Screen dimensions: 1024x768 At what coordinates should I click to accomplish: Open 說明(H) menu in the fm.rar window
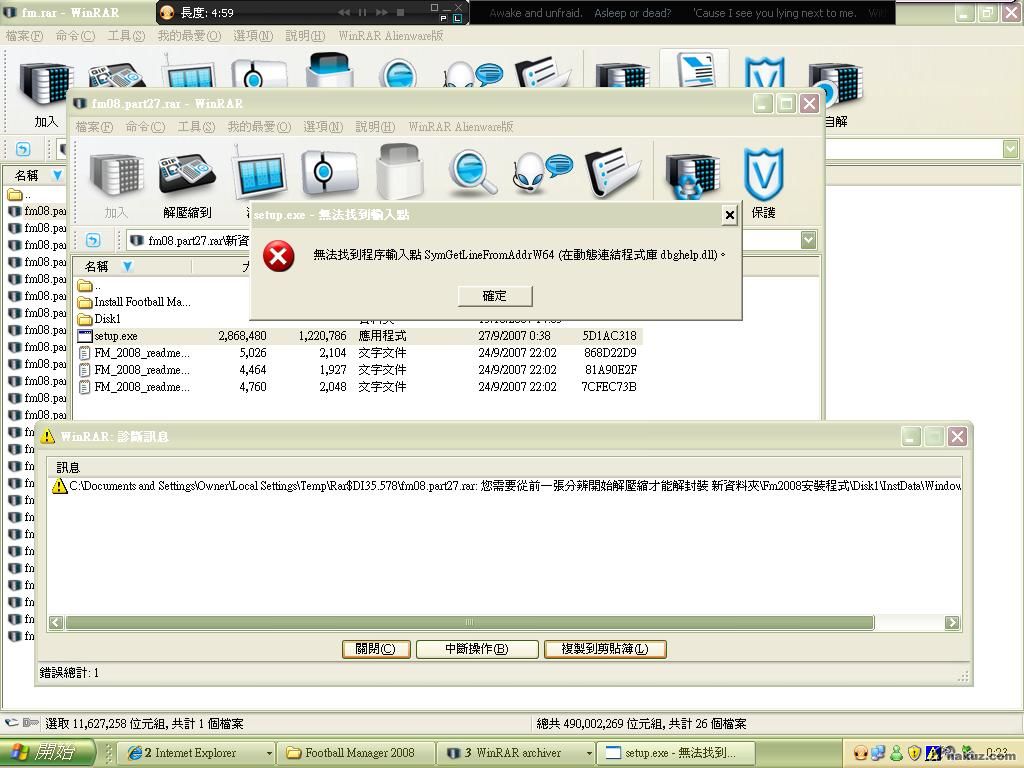click(x=305, y=36)
